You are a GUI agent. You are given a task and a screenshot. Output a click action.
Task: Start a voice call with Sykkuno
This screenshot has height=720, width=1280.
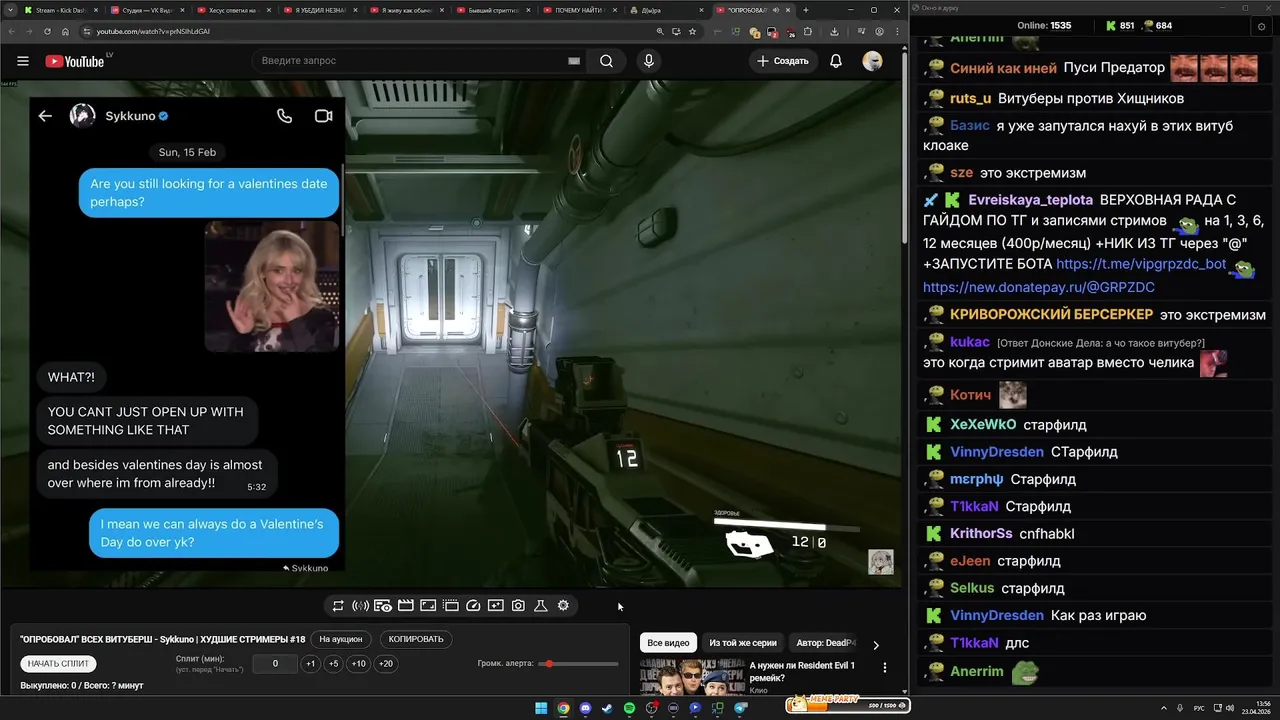285,116
